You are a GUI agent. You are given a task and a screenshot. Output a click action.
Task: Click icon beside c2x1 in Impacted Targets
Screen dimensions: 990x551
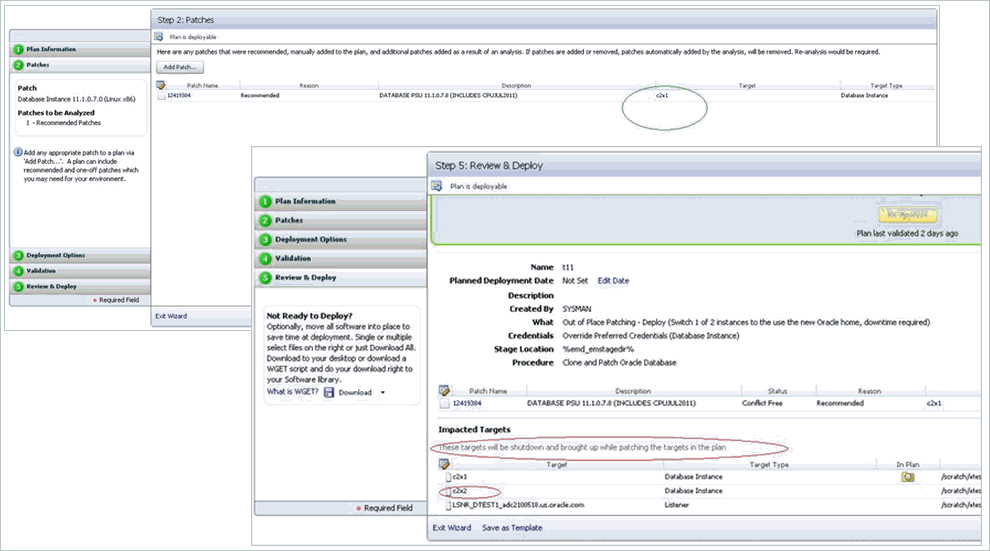pos(448,477)
